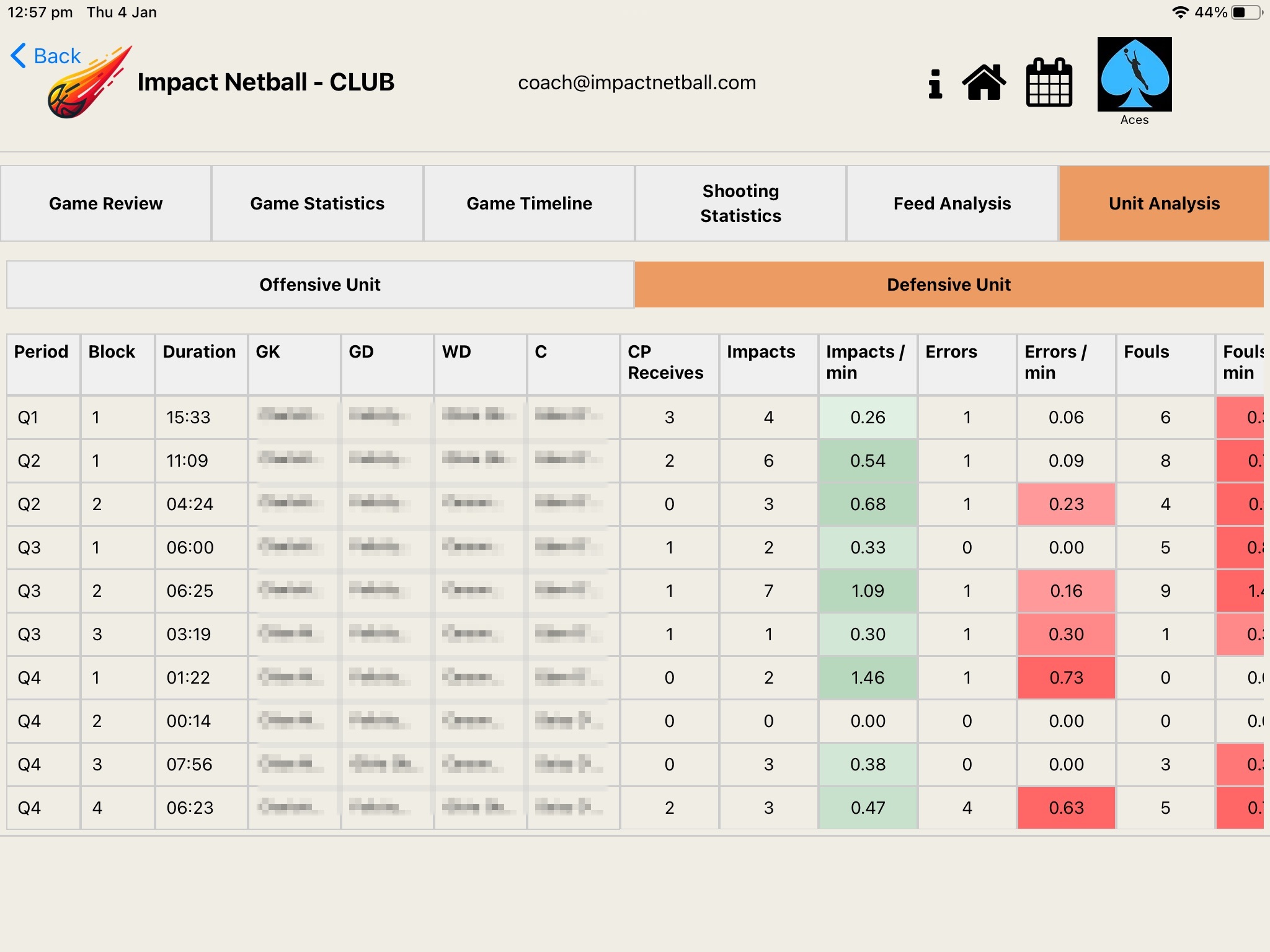This screenshot has height=952, width=1270.
Task: Tap the red 0.73 Errors/min cell
Action: click(x=1066, y=678)
